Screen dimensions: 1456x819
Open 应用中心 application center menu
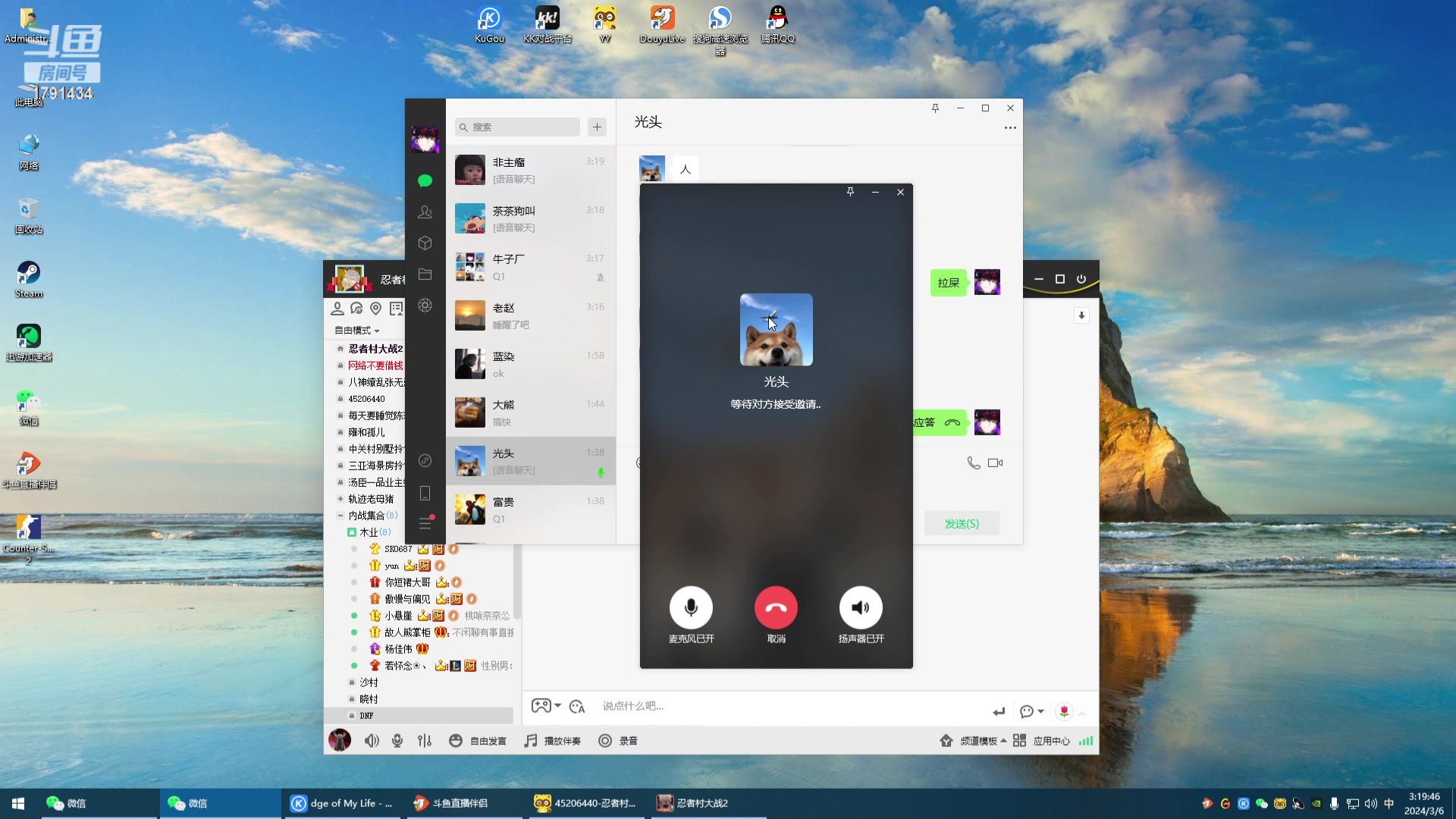coord(1050,741)
